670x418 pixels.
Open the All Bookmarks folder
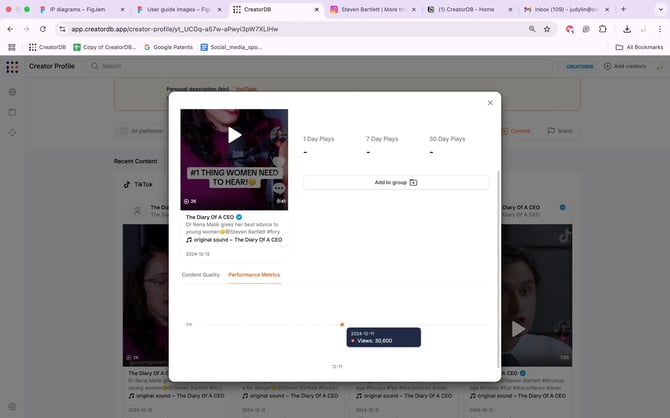(x=640, y=47)
